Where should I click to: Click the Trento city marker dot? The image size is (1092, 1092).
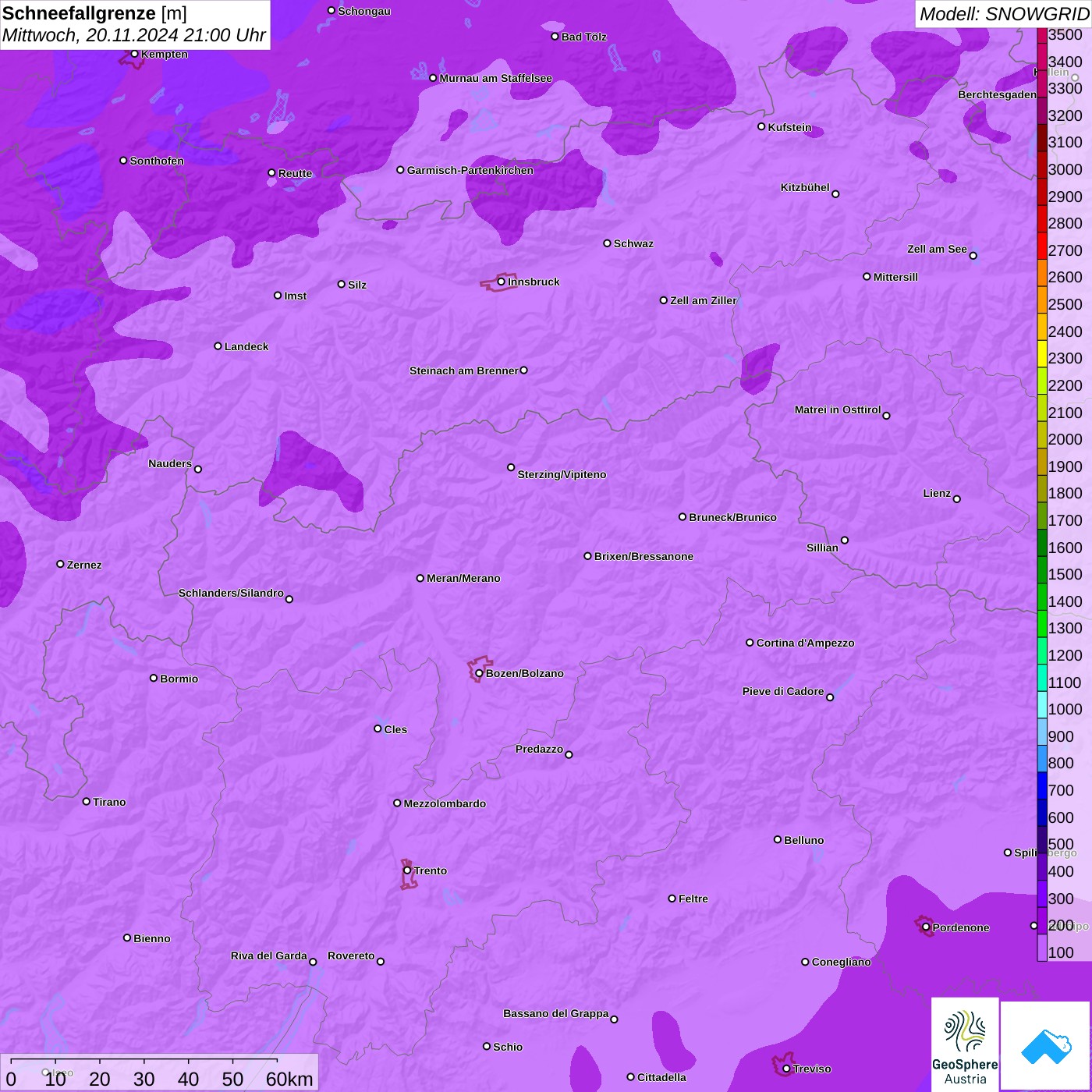click(407, 870)
